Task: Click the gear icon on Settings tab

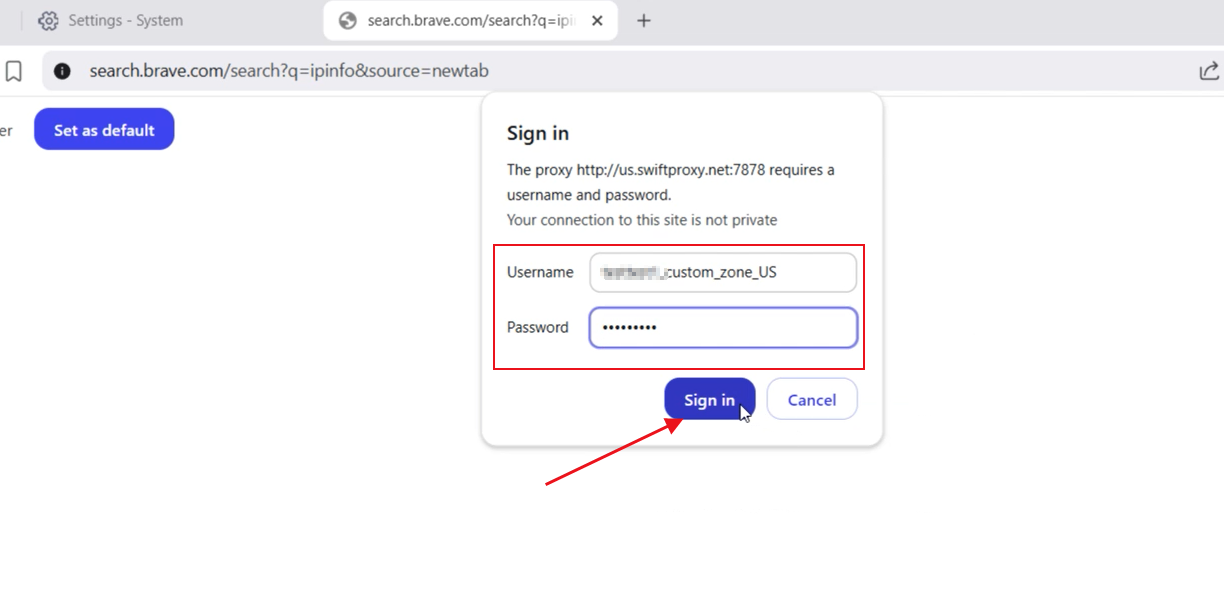Action: (48, 21)
